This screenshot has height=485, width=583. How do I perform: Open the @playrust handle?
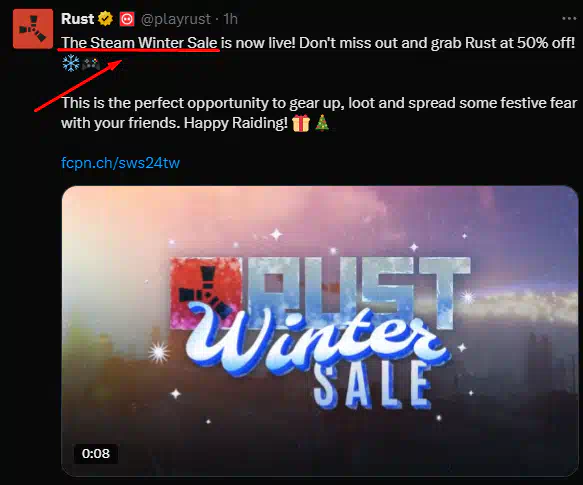point(175,19)
